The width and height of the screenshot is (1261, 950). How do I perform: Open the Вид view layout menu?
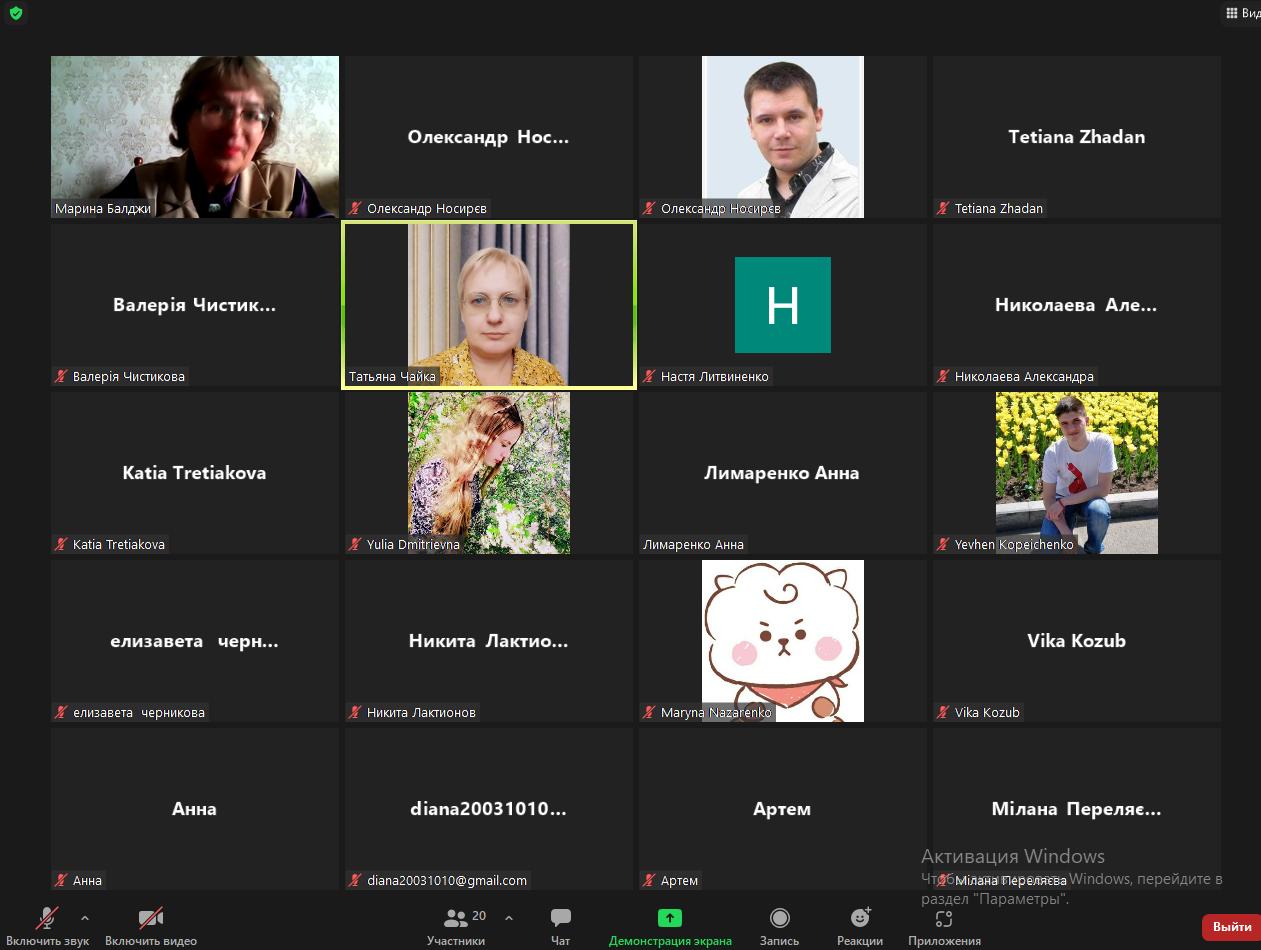[x=1243, y=13]
